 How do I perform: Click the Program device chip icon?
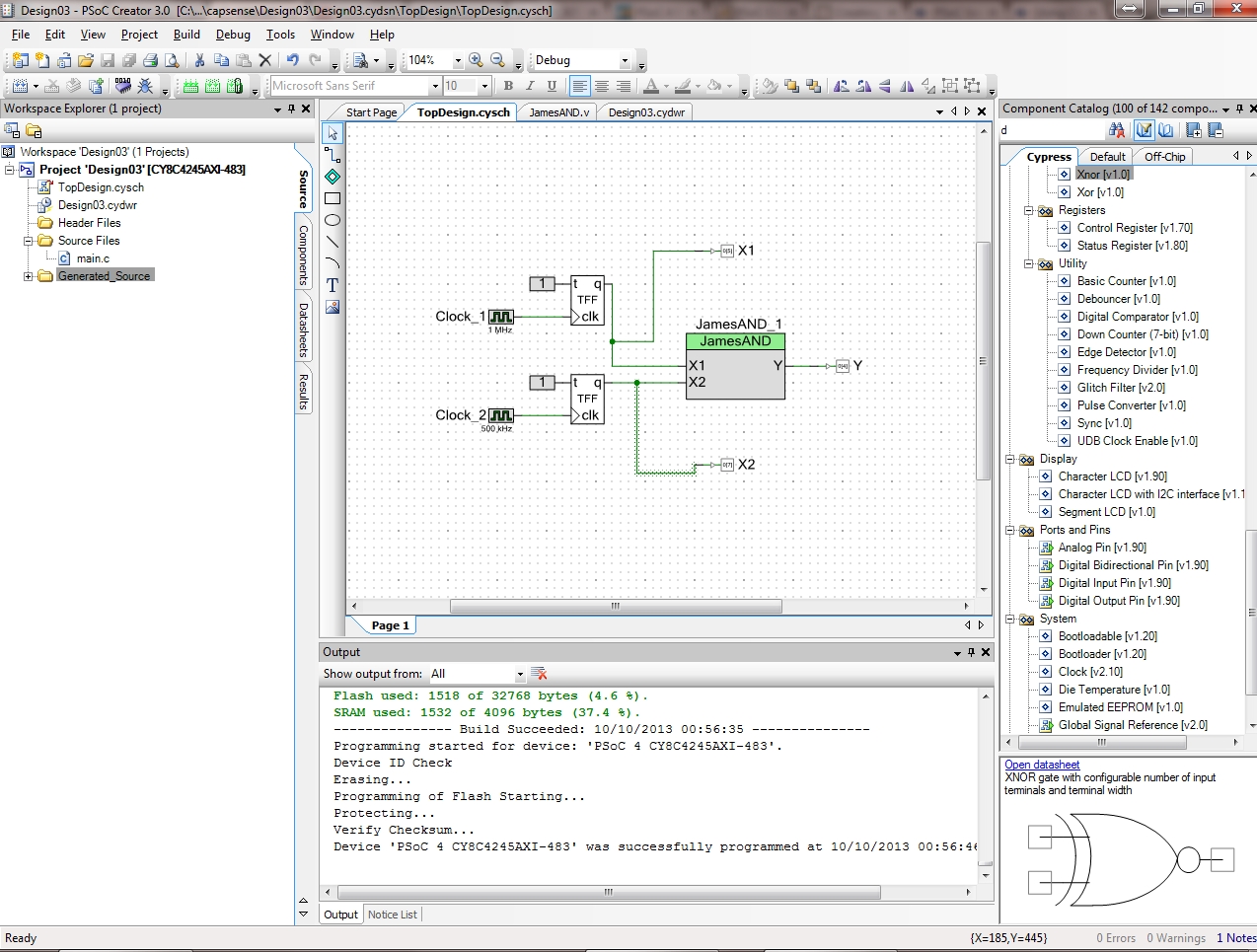click(122, 86)
